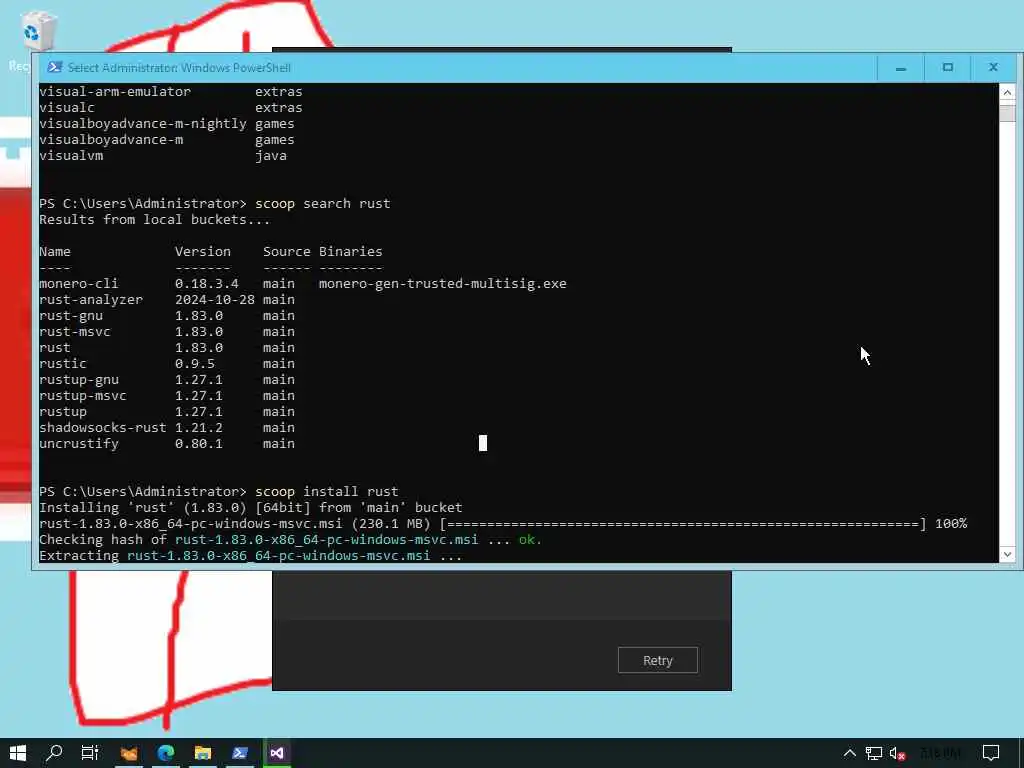Open the notification center
Screen dimensions: 1024x768
pyautogui.click(x=991, y=754)
